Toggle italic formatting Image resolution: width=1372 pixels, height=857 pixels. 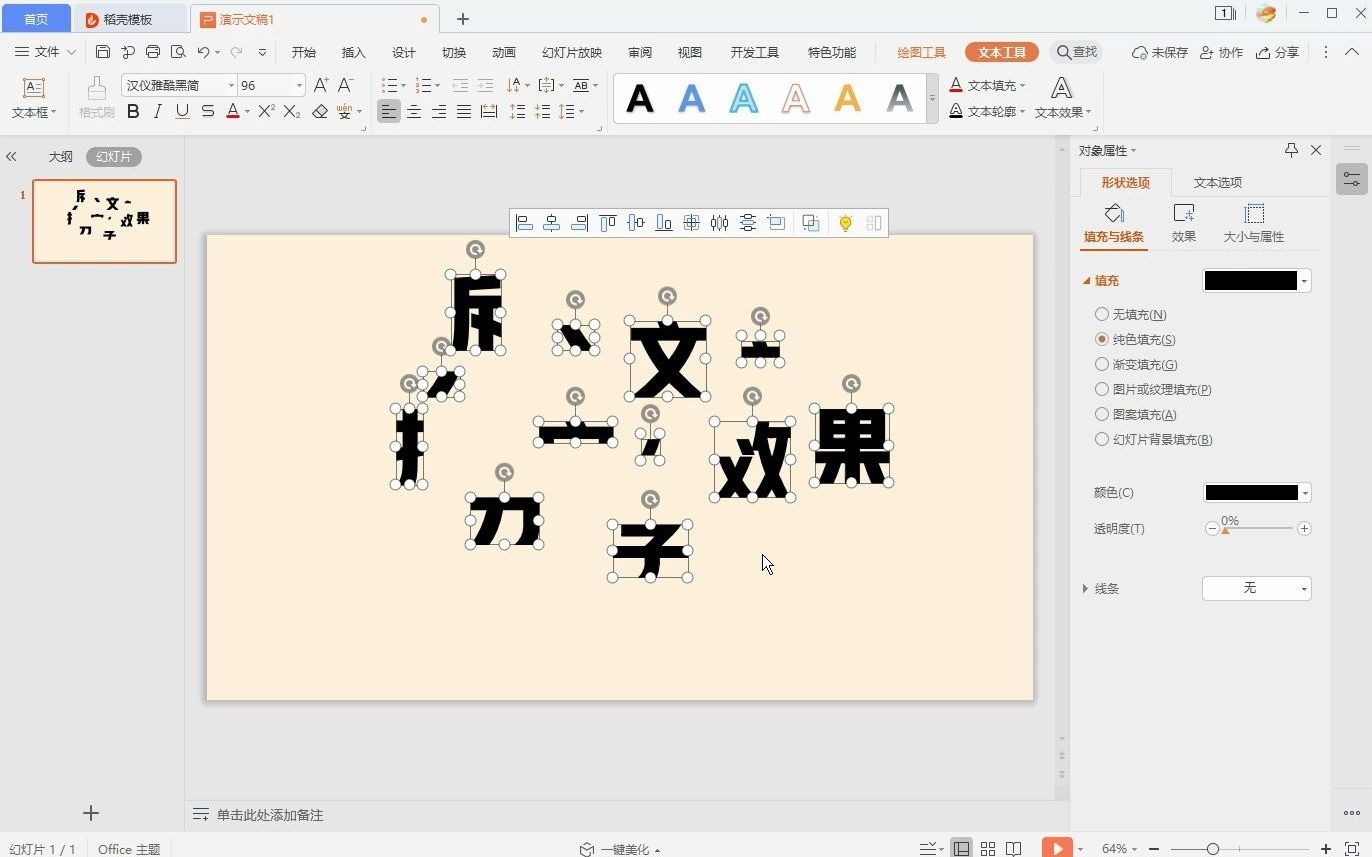[157, 112]
